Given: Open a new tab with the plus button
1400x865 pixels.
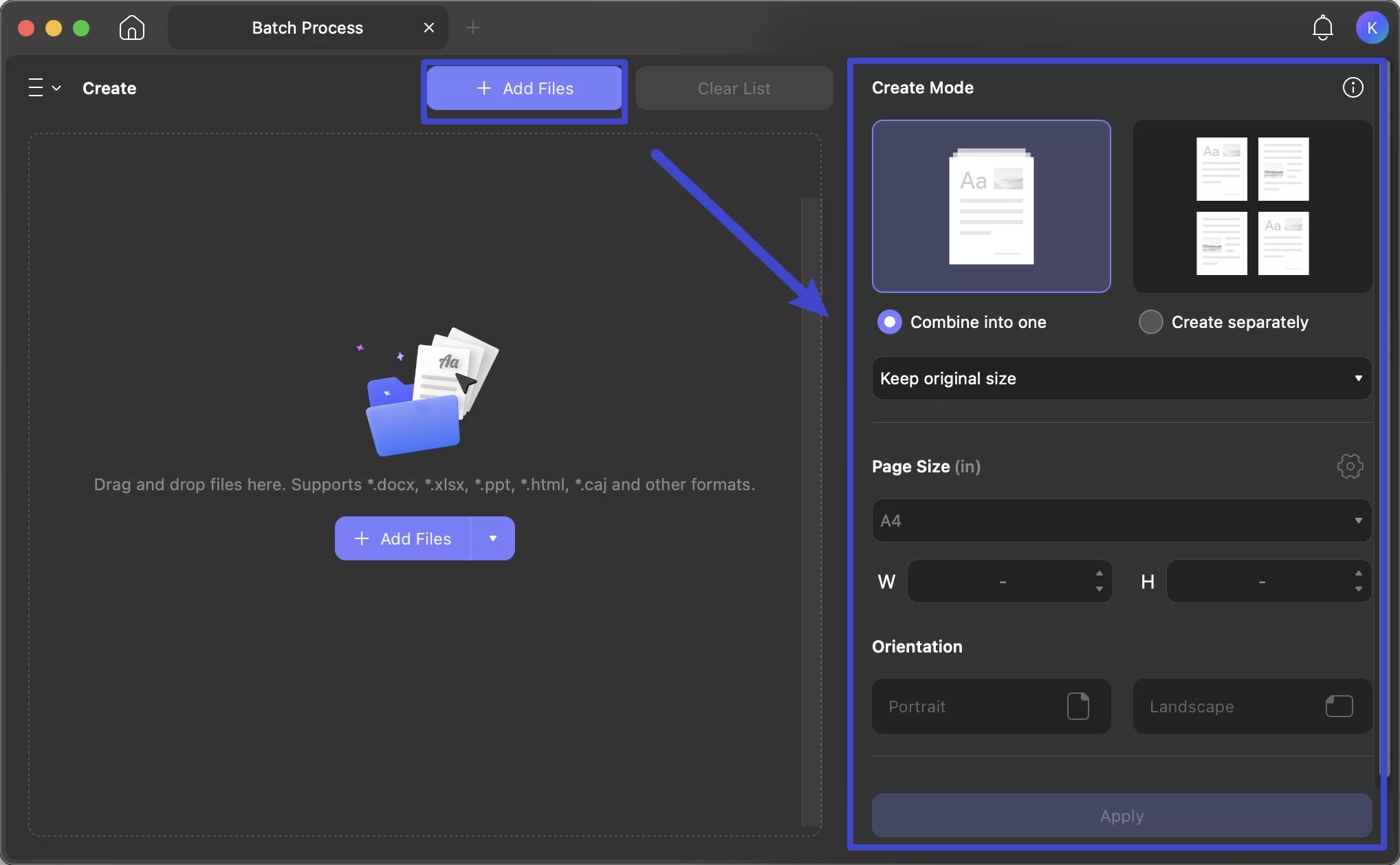Looking at the screenshot, I should 472,28.
